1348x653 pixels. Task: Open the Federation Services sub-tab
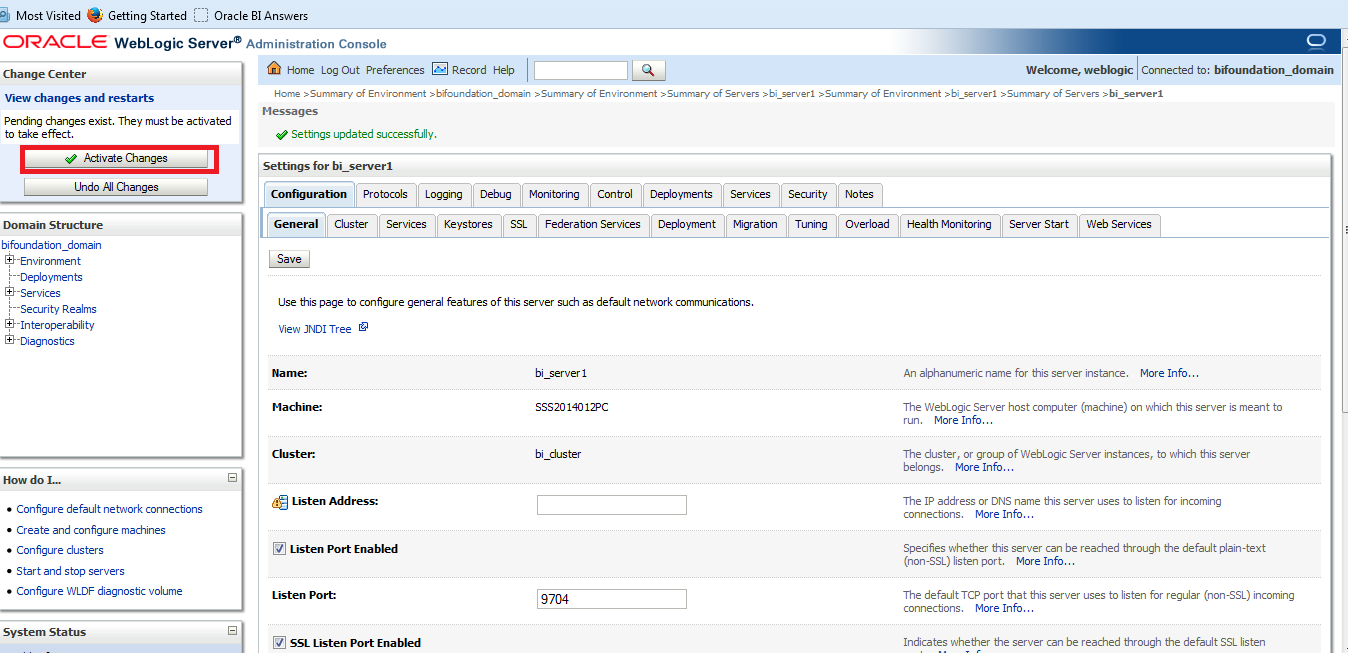[593, 224]
